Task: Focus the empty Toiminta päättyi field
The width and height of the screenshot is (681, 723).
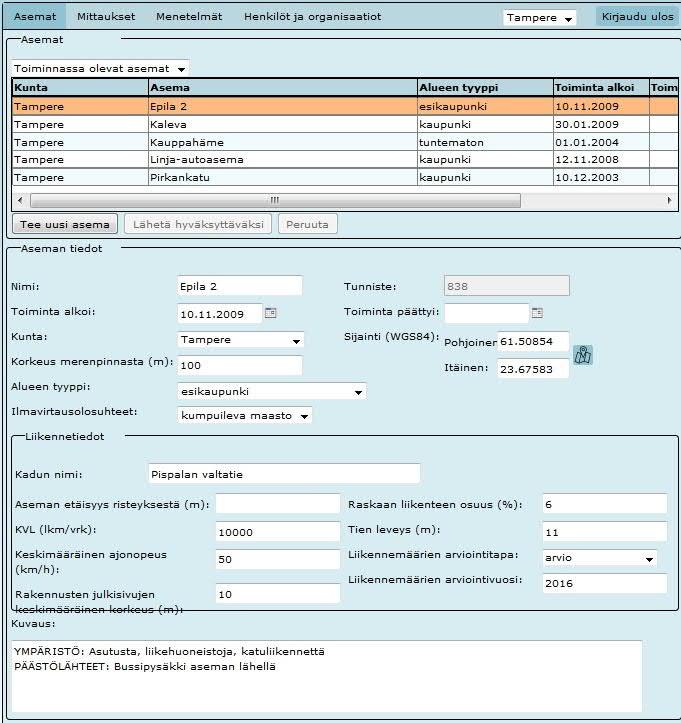Action: click(486, 313)
